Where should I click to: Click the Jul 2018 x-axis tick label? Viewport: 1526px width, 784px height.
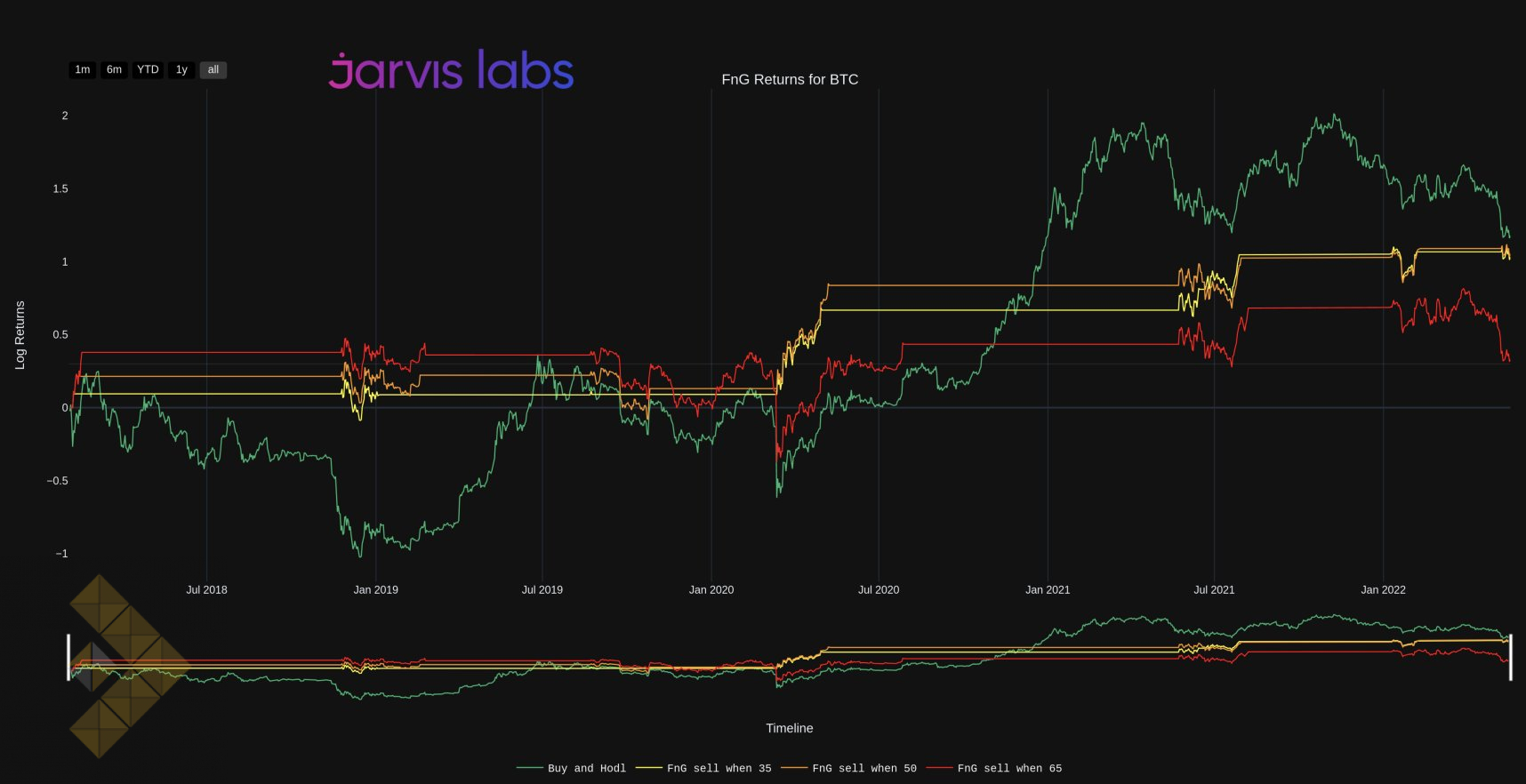point(206,589)
